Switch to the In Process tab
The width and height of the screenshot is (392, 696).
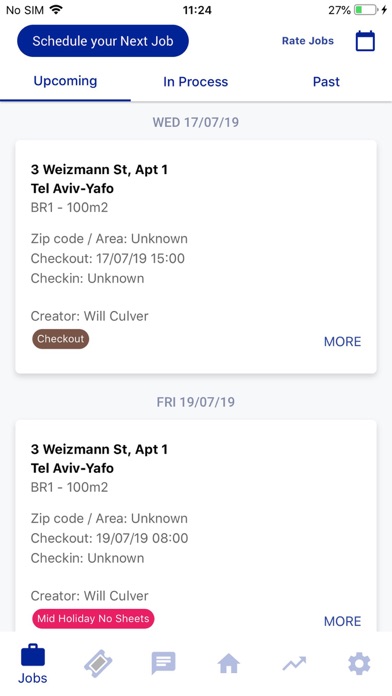pyautogui.click(x=195, y=82)
